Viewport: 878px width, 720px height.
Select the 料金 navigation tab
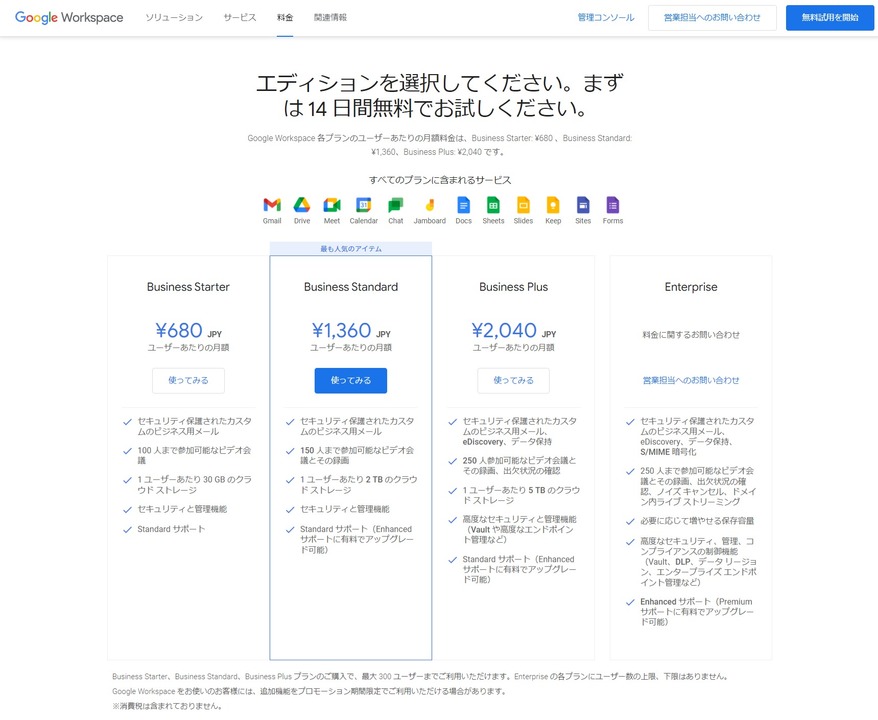click(284, 17)
